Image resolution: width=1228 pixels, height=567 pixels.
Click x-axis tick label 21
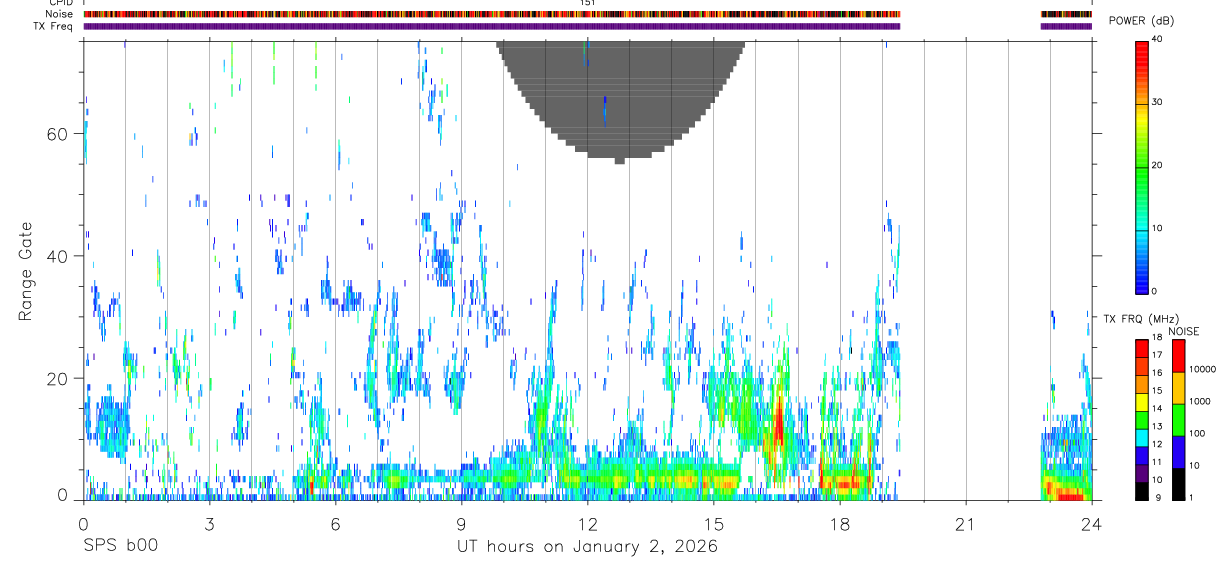[965, 523]
